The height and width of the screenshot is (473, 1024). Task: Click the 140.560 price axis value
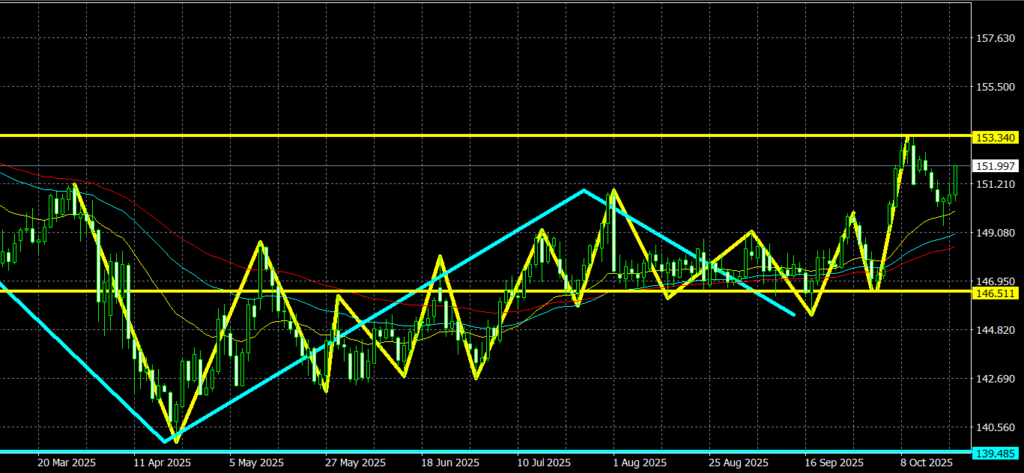(995, 428)
